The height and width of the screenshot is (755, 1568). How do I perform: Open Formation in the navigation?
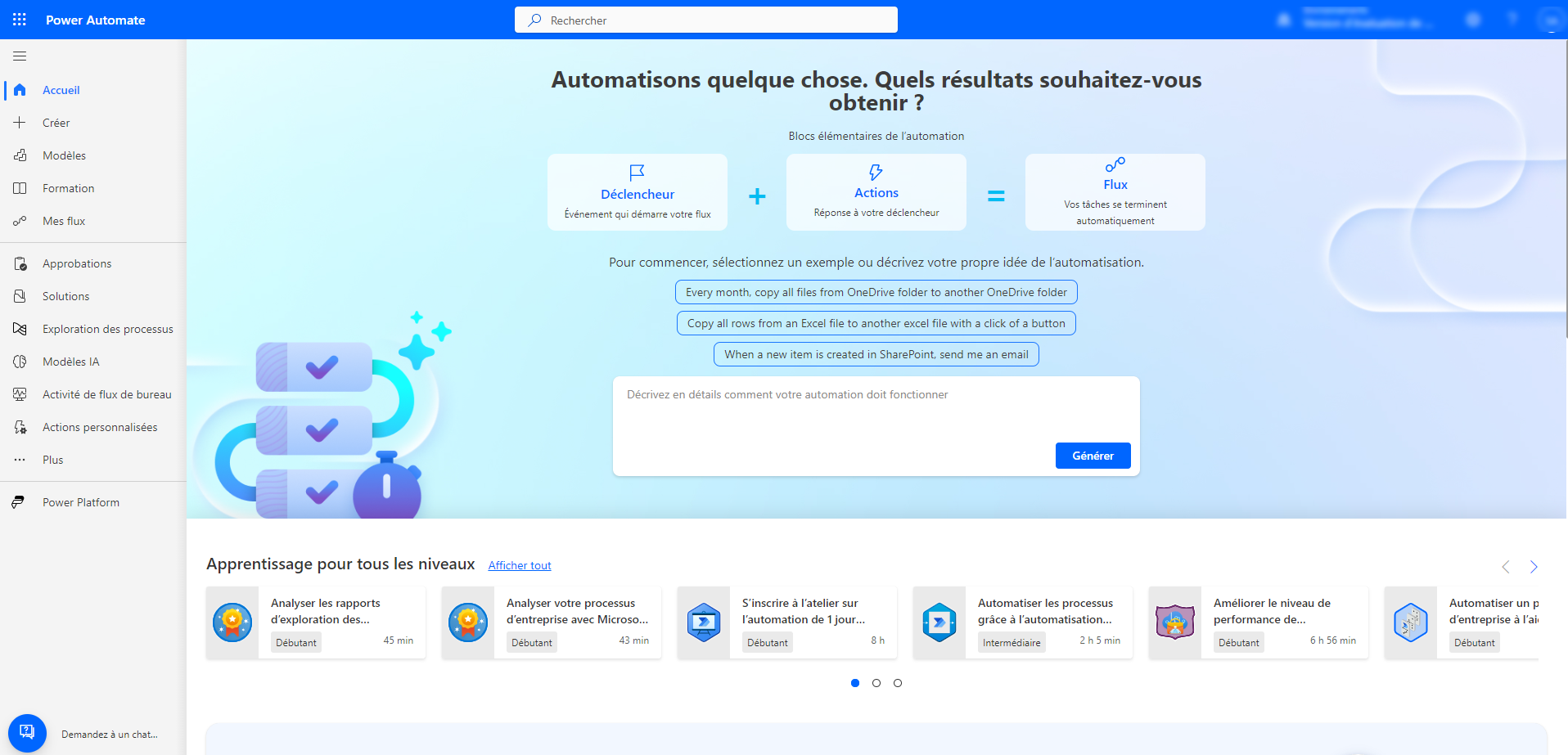[69, 188]
